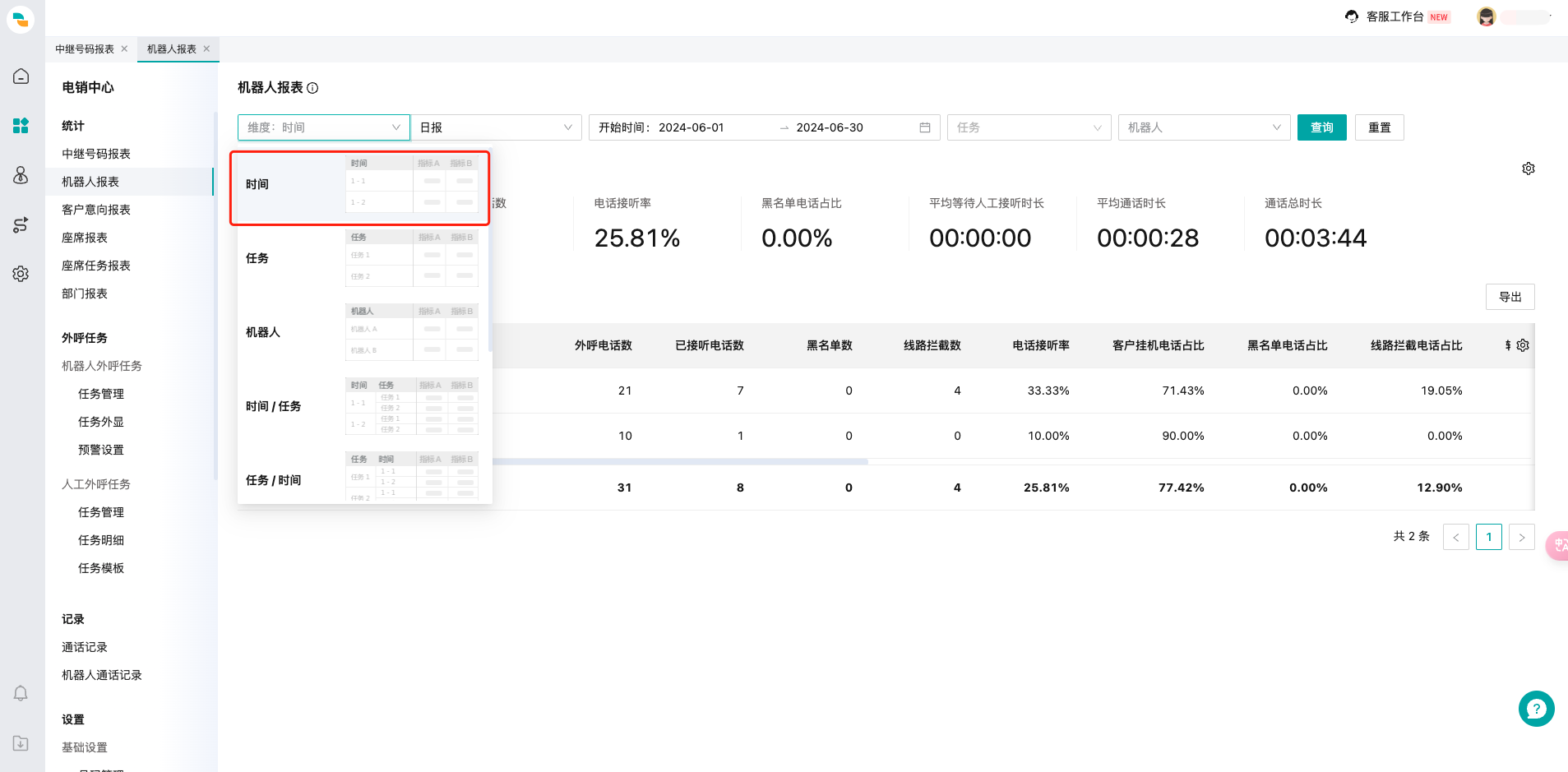Click the info icon next to 机器人报表 title

(x=312, y=88)
